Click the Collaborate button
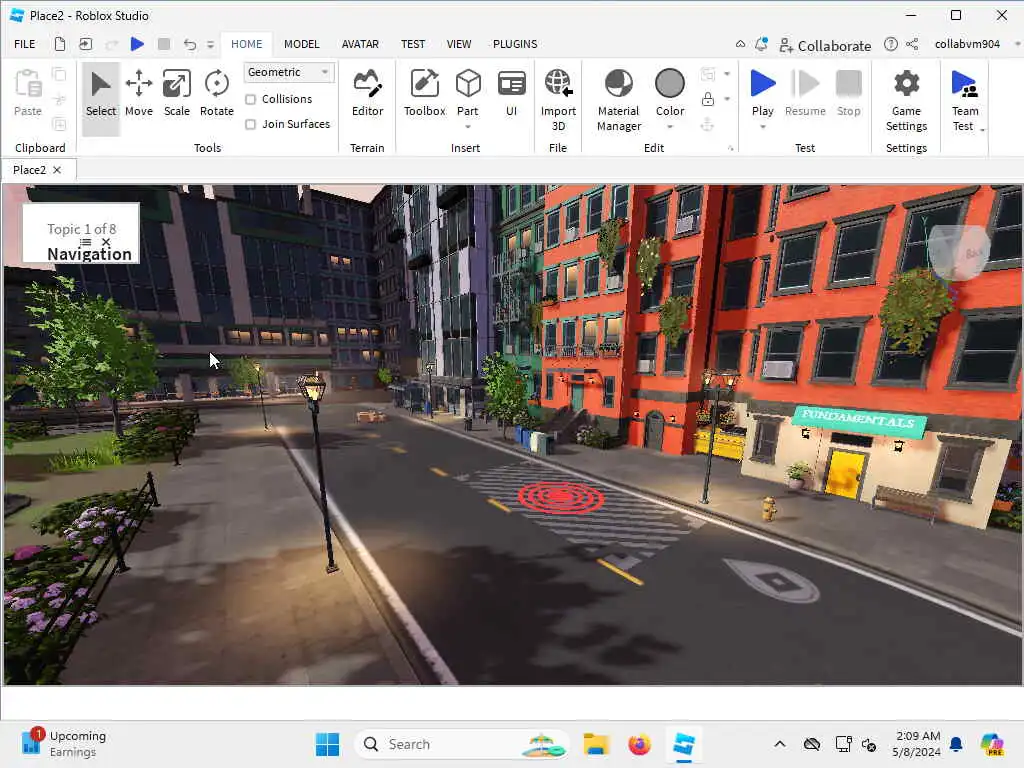Viewport: 1024px width, 768px height. [x=825, y=45]
